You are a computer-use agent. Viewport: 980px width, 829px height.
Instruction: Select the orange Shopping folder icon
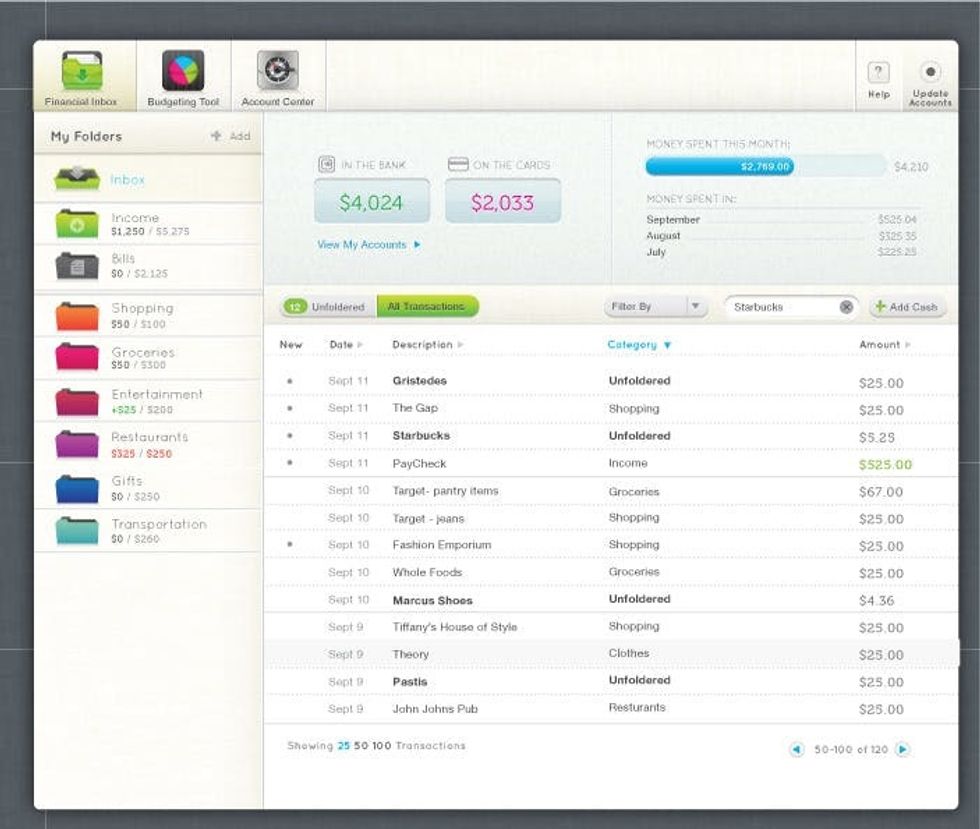pyautogui.click(x=77, y=316)
